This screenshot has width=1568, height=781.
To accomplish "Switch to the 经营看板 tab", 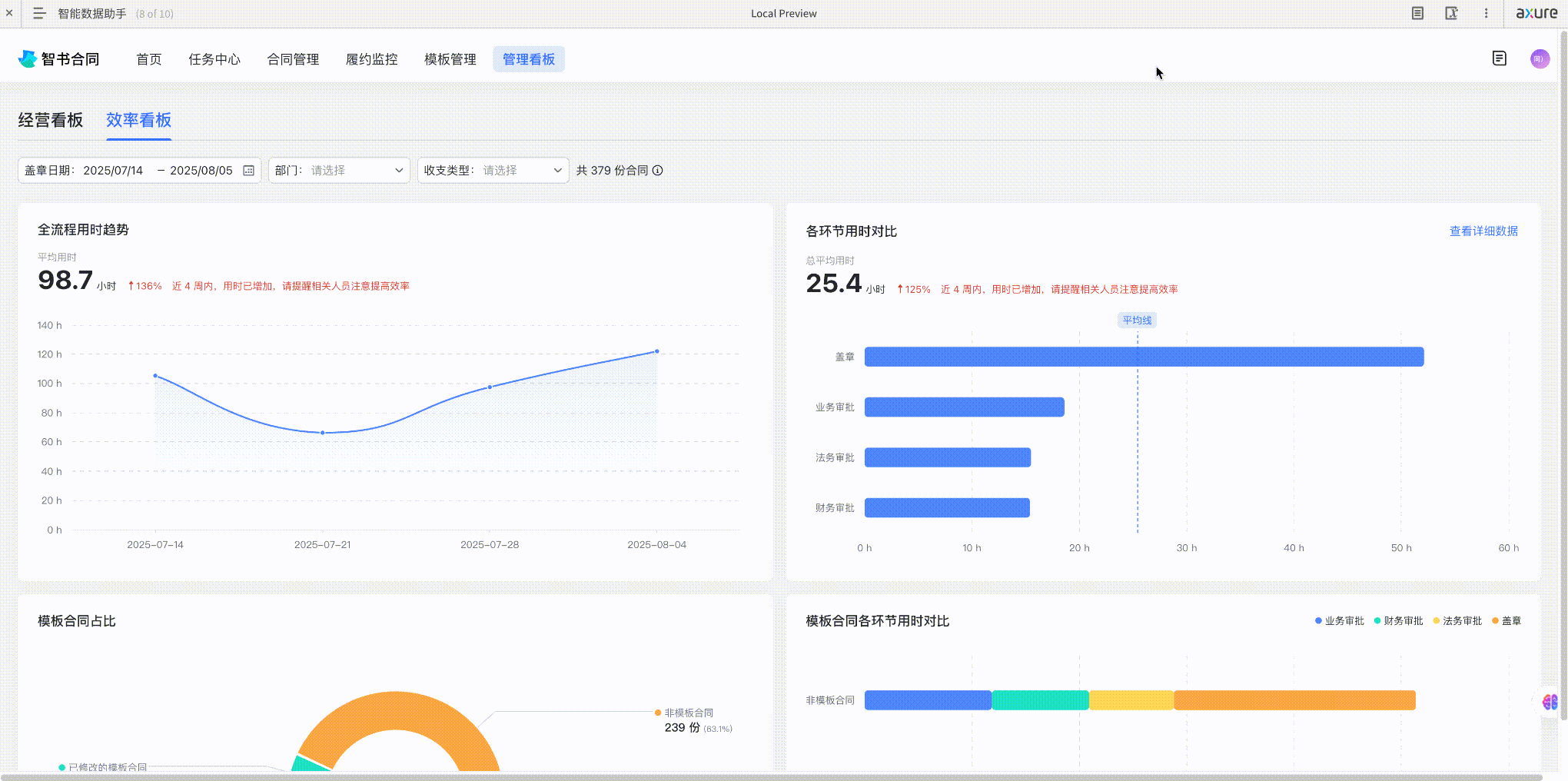I will click(x=50, y=120).
